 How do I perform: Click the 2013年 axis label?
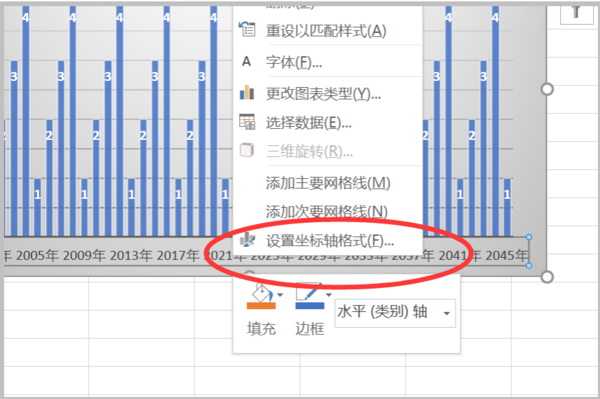point(131,256)
